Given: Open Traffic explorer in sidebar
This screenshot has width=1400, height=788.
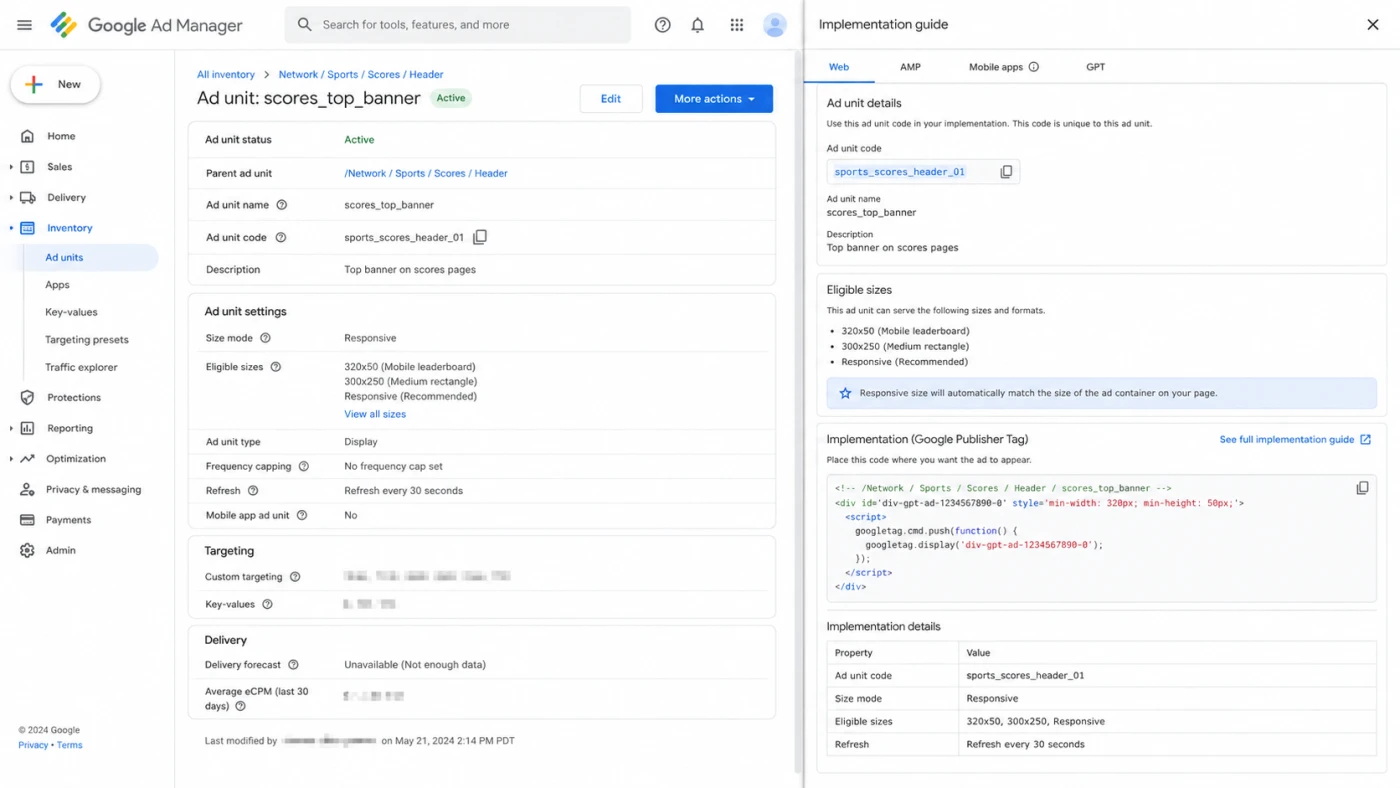Looking at the screenshot, I should (81, 367).
